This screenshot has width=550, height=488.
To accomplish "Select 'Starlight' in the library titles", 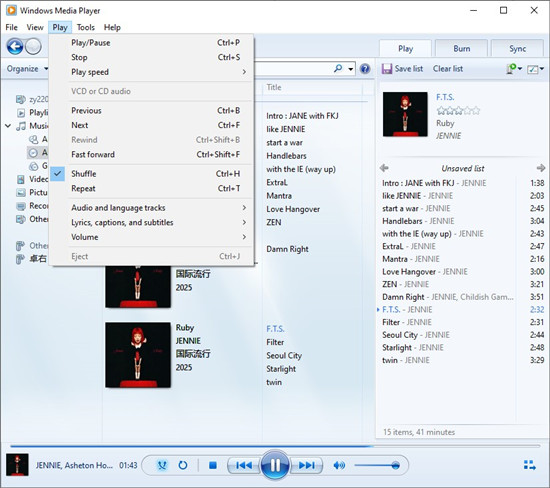I will click(x=281, y=369).
